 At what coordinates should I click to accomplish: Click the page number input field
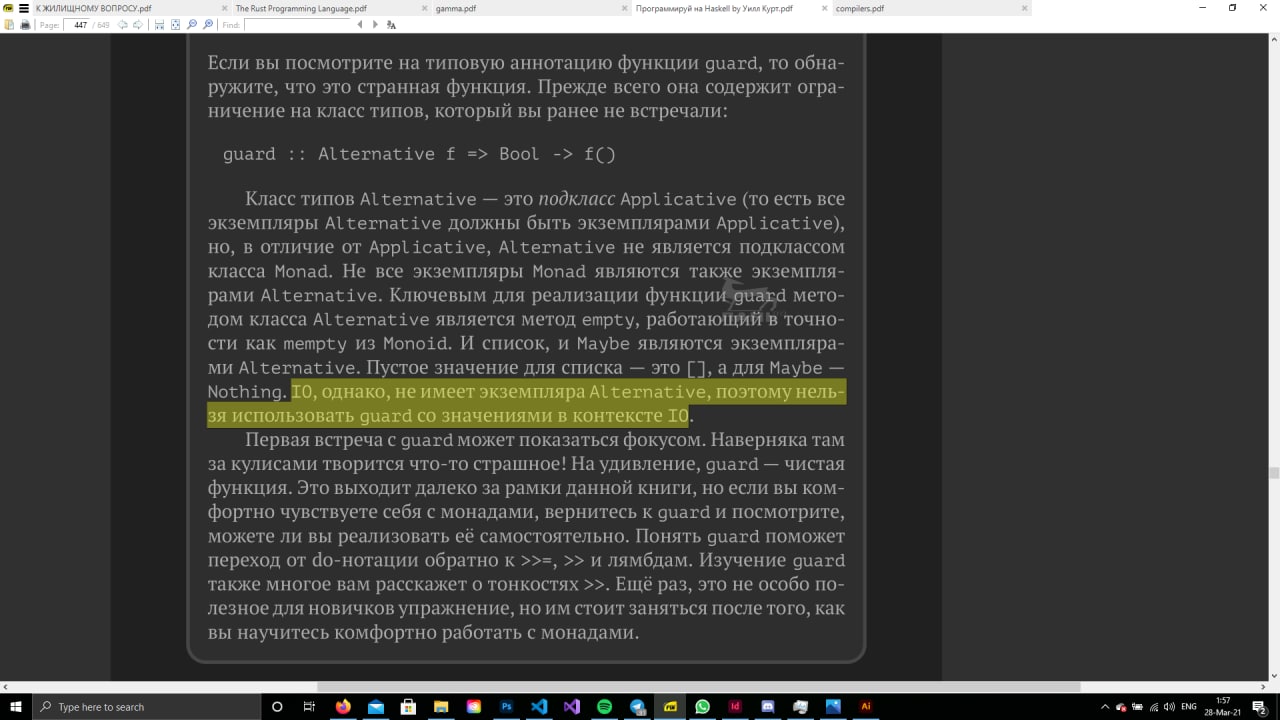click(78, 25)
